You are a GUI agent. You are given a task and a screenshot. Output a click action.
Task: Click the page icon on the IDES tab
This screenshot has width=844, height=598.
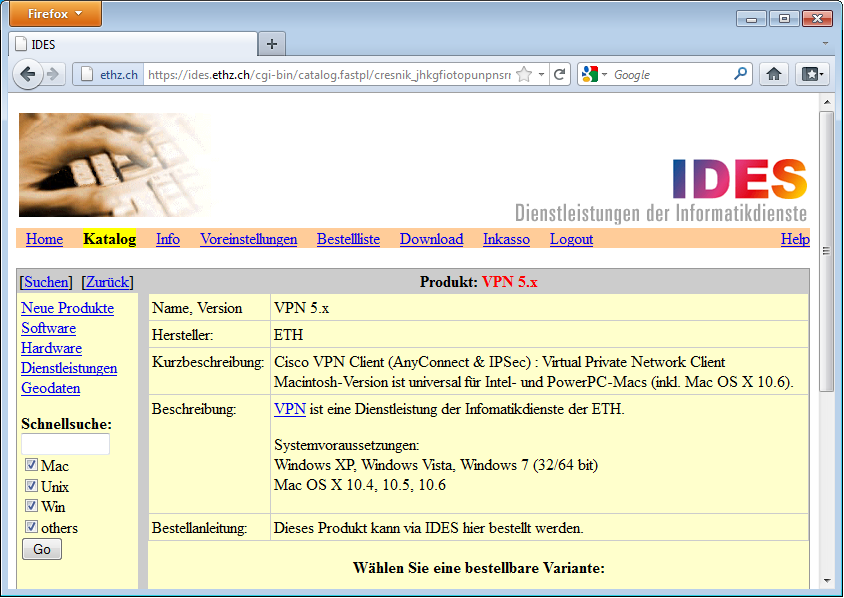21,44
